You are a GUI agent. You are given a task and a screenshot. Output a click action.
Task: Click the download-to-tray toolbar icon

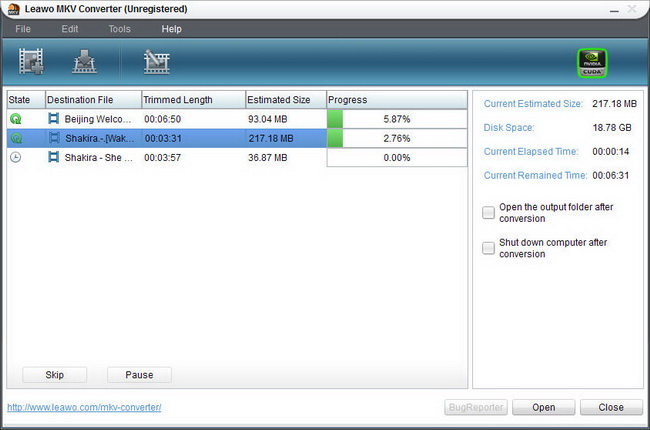click(x=84, y=61)
